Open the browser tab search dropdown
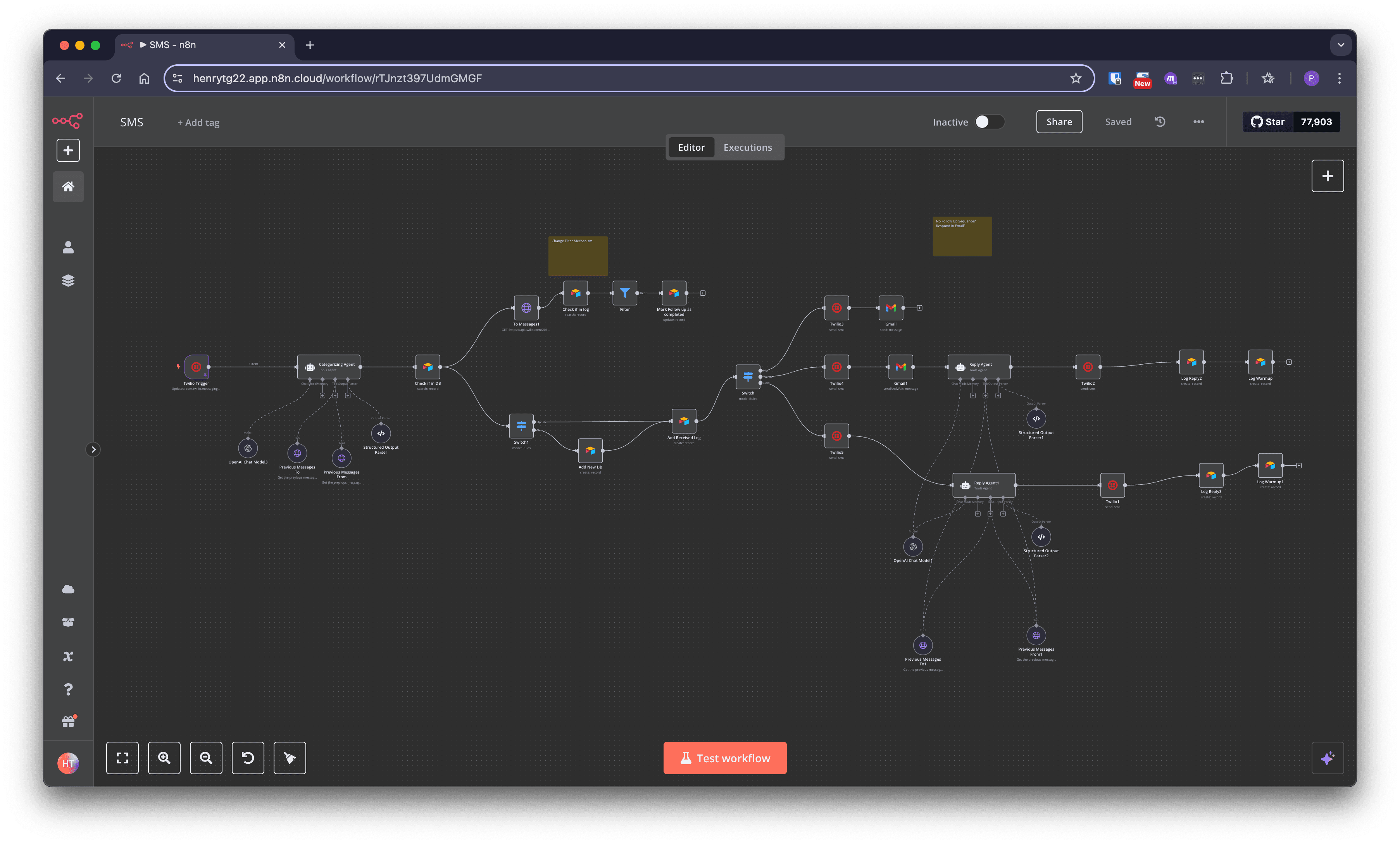Image resolution: width=1400 pixels, height=844 pixels. pos(1340,45)
